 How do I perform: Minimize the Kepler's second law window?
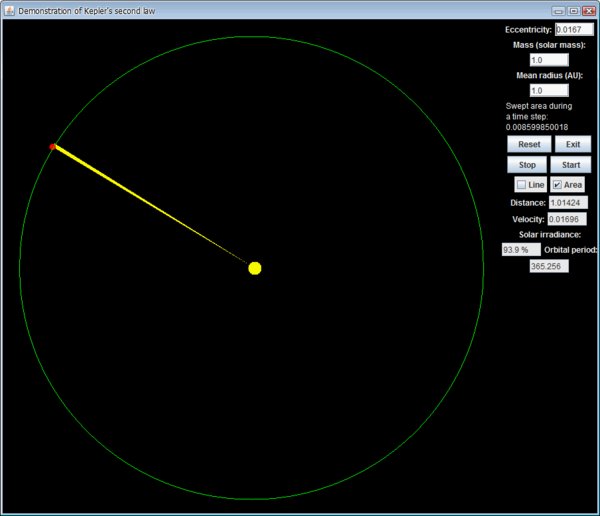coord(558,11)
